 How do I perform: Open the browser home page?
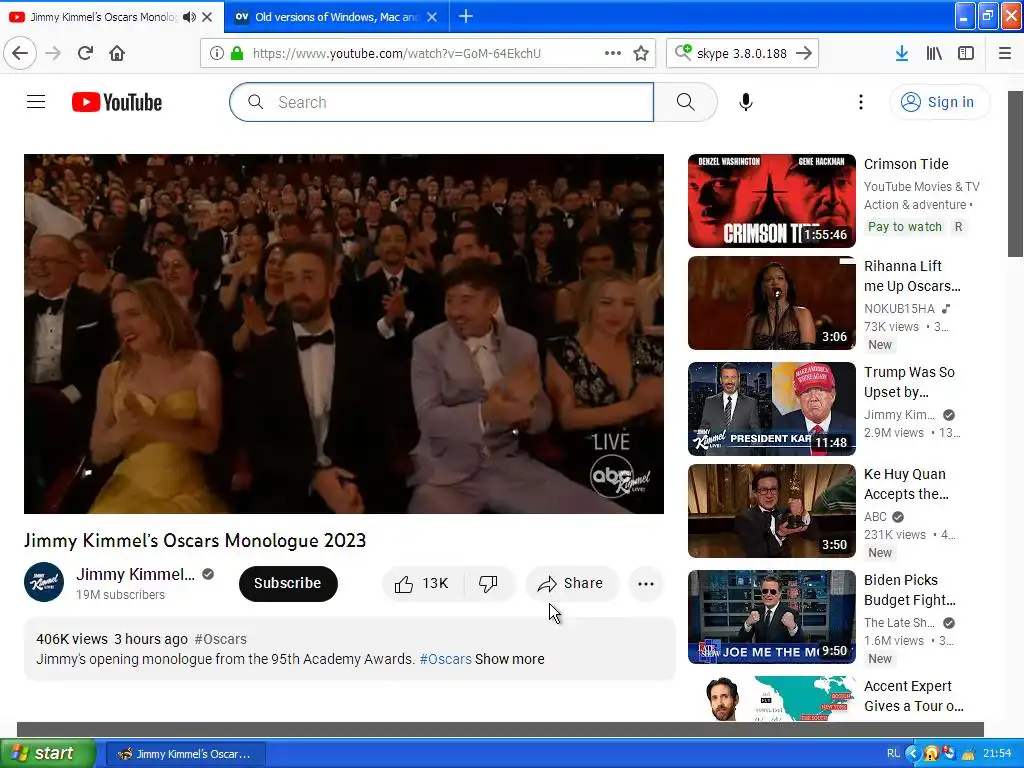[117, 53]
